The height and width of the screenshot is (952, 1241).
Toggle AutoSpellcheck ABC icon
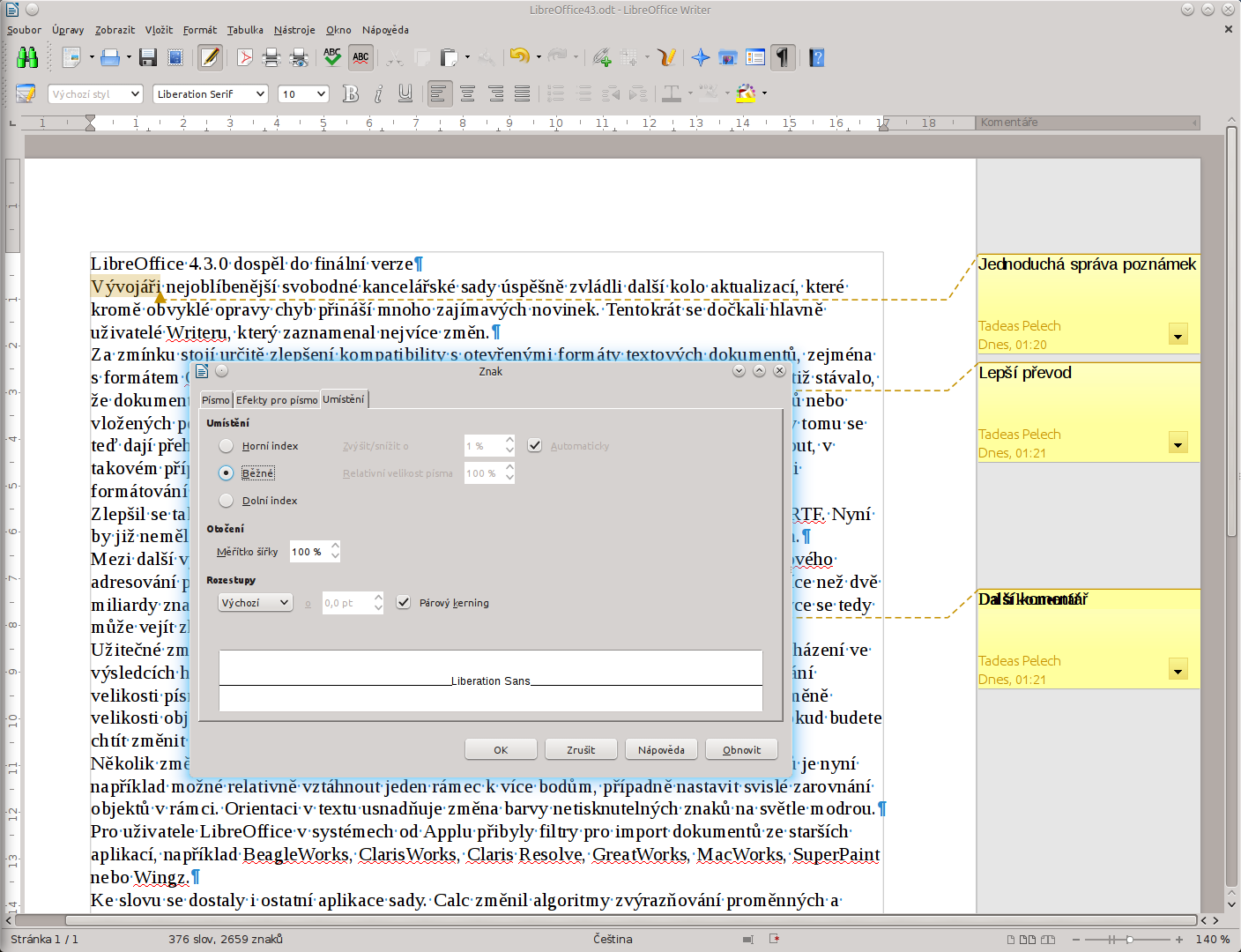(x=360, y=58)
